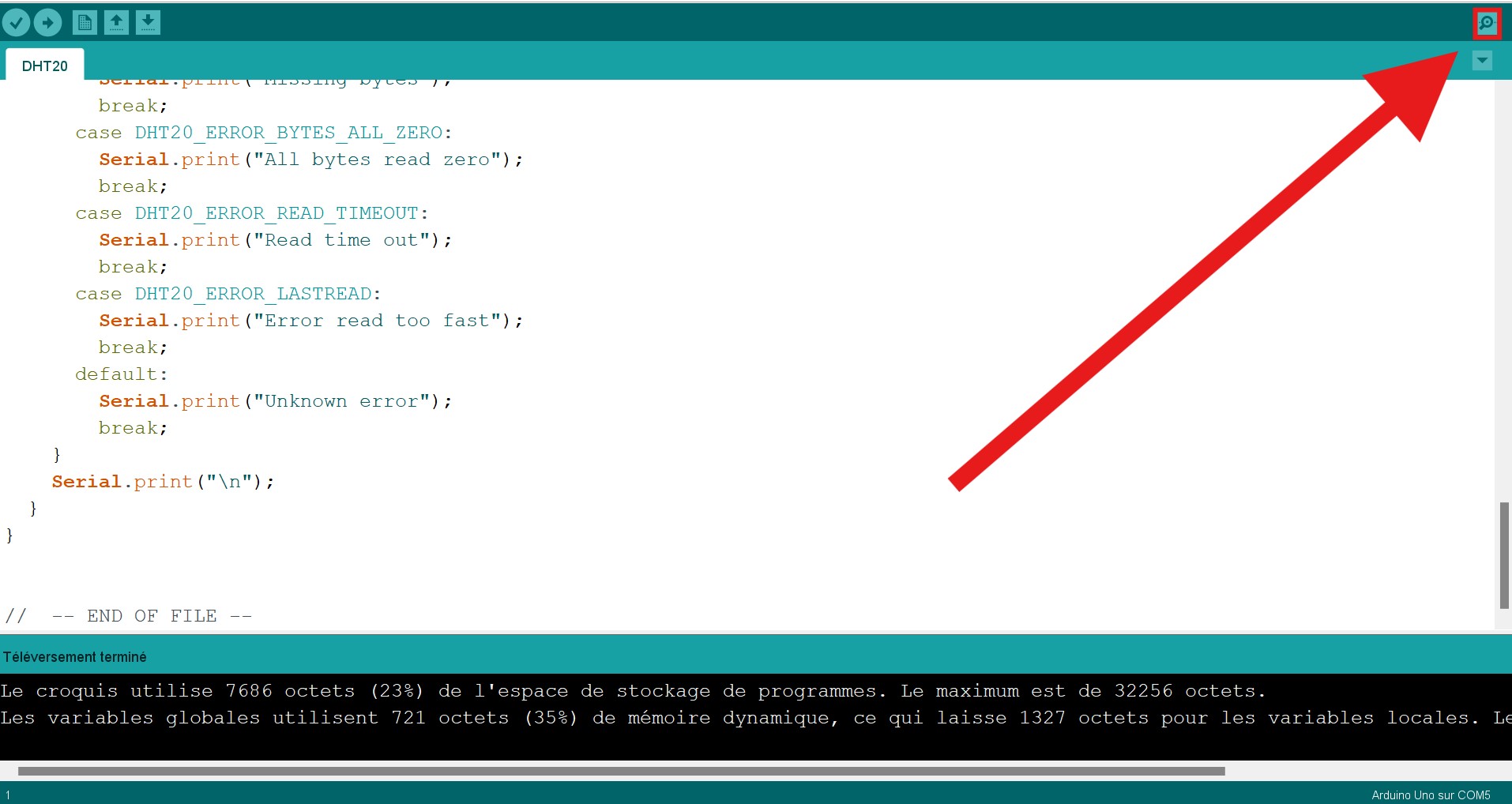Screen dimensions: 1512x804
Task: Click the line Serial.print("Read time out");
Action: click(x=276, y=240)
